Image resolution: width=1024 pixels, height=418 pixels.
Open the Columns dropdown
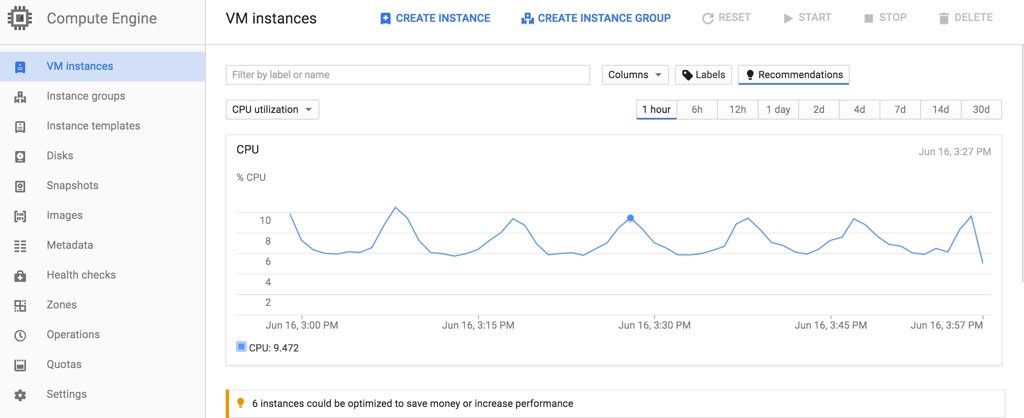pyautogui.click(x=635, y=74)
